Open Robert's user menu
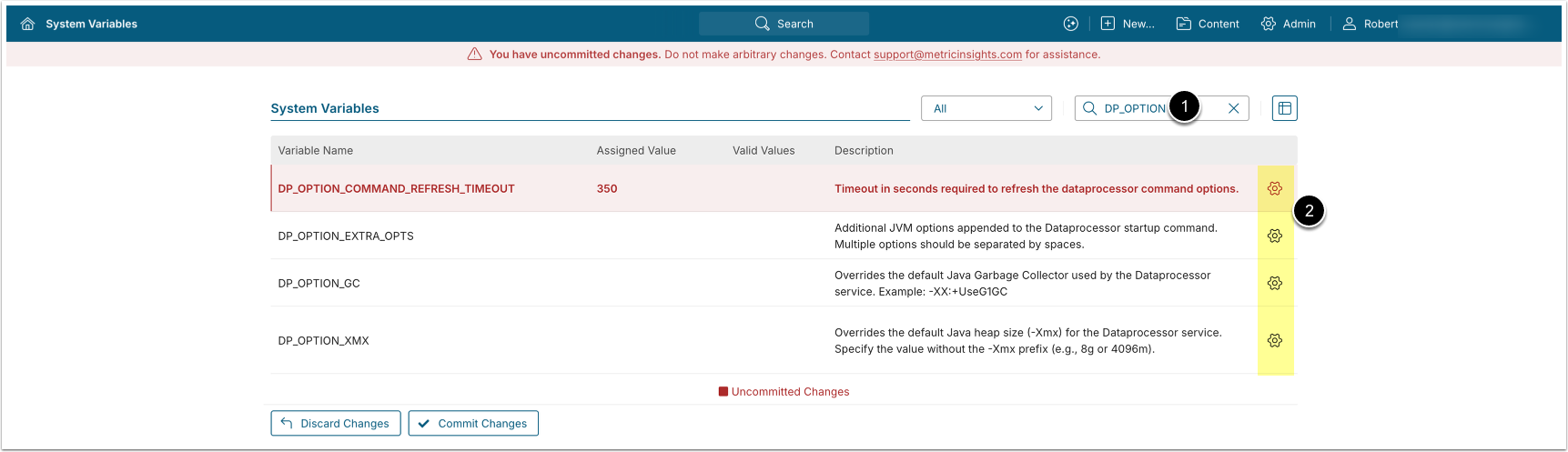This screenshot has height=452, width=1568. coord(1371,24)
